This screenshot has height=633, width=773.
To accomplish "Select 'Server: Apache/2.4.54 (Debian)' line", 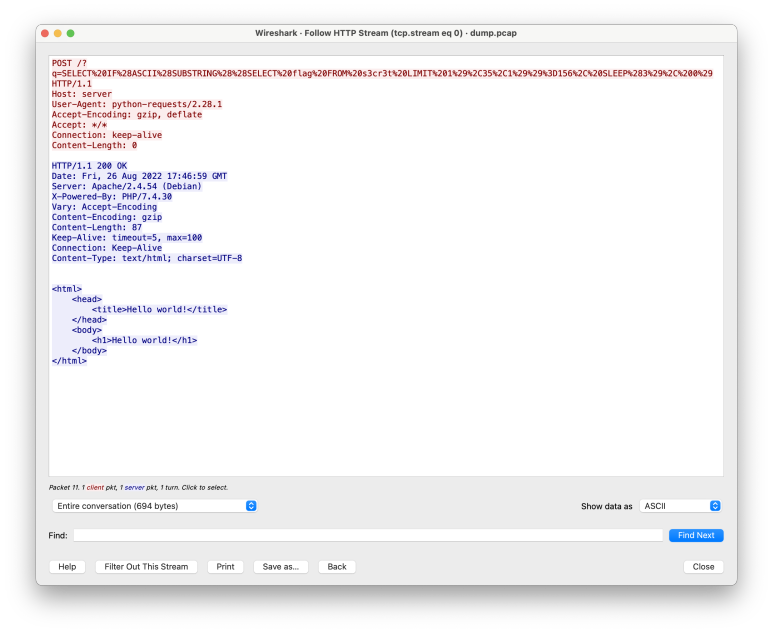I will 127,186.
